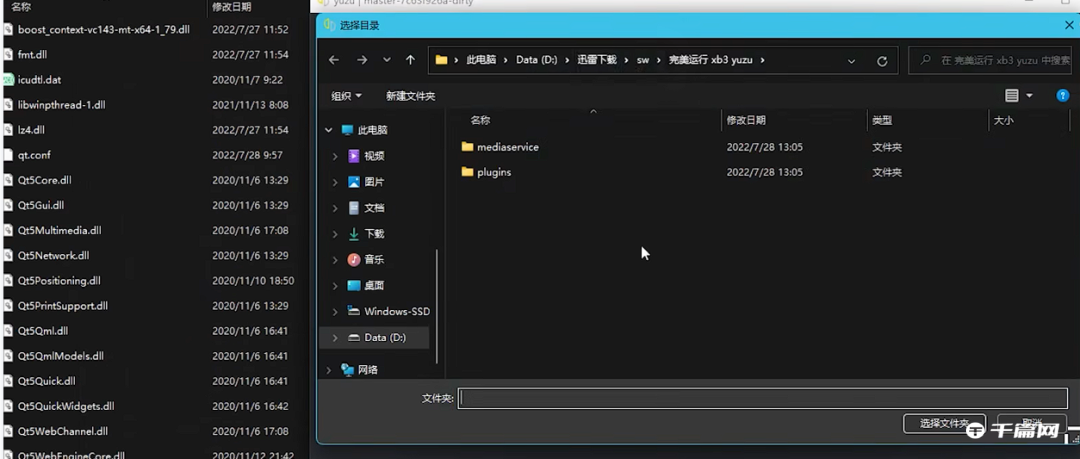Expand 下载 tree node
1080x459 pixels.
pyautogui.click(x=335, y=234)
